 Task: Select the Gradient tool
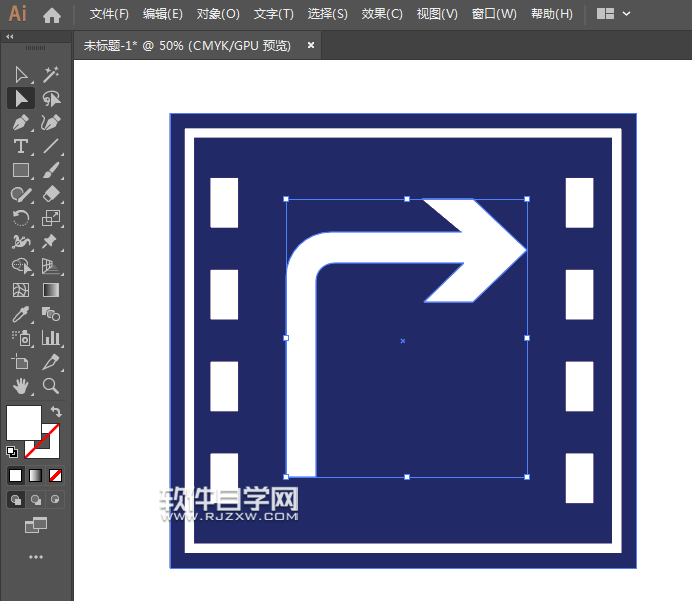click(x=51, y=290)
